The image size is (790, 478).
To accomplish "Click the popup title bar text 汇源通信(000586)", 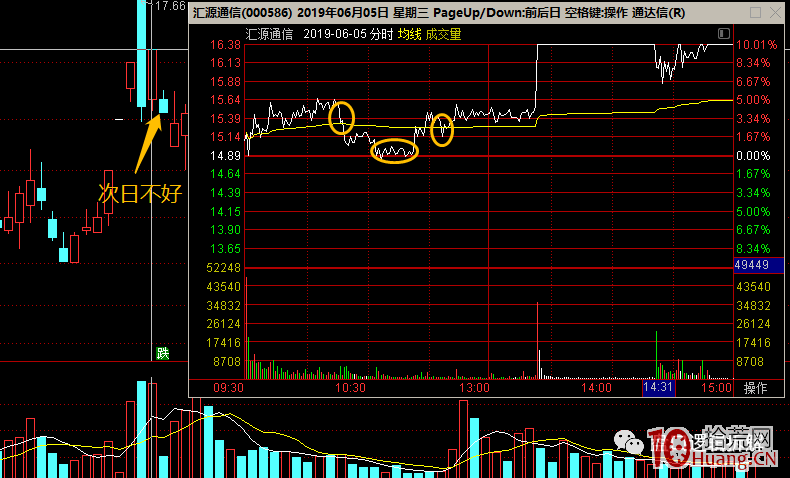I will click(242, 13).
